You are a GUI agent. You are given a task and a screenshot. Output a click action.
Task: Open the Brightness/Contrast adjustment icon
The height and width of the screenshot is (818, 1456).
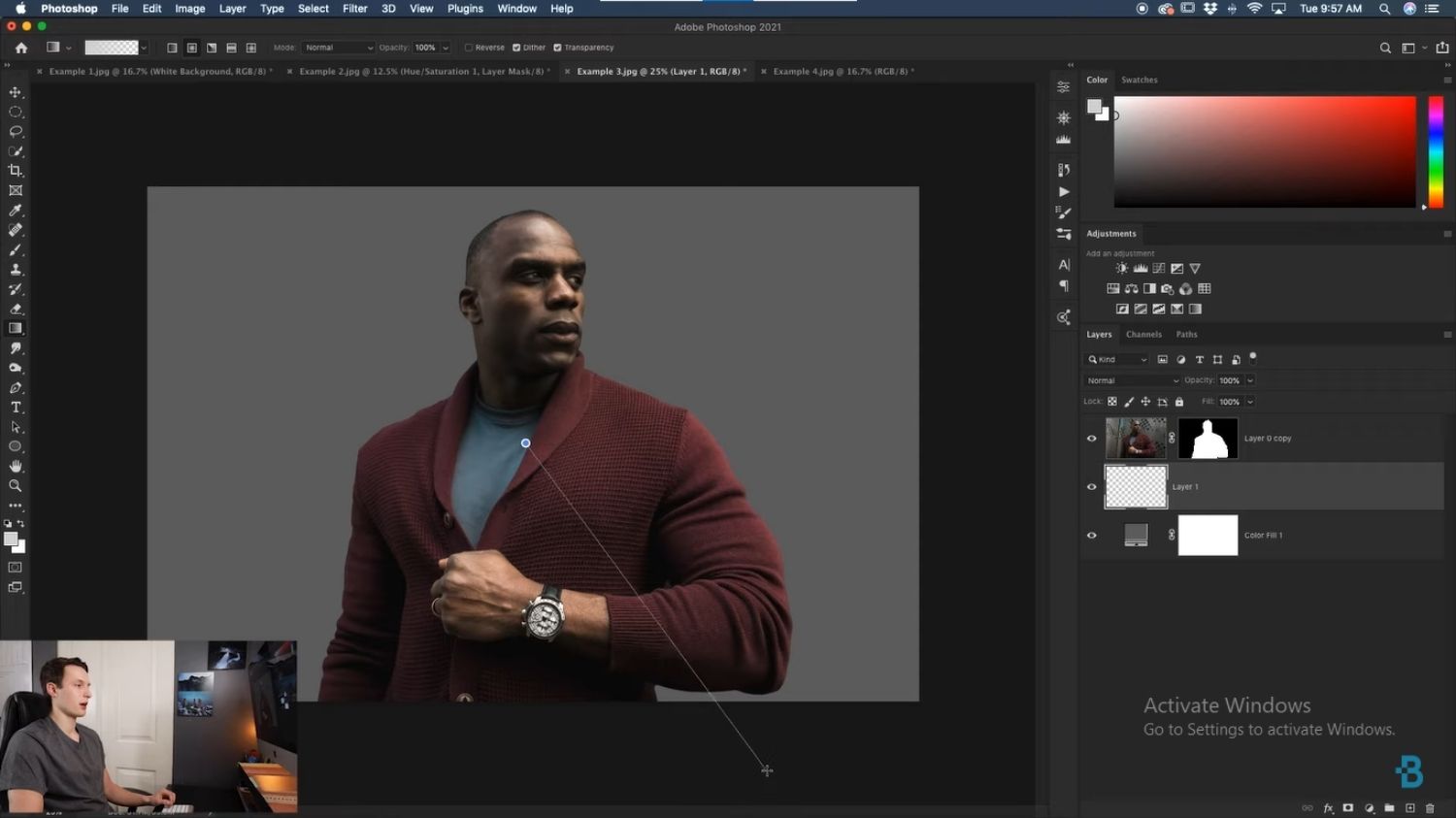(1122, 268)
